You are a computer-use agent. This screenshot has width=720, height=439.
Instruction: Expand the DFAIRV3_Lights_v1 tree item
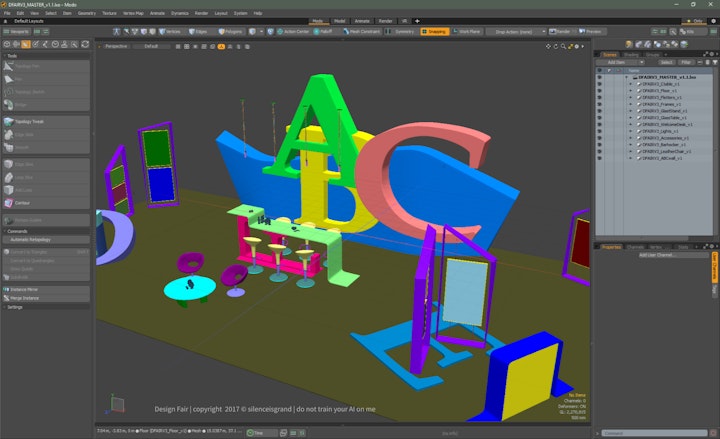point(630,130)
